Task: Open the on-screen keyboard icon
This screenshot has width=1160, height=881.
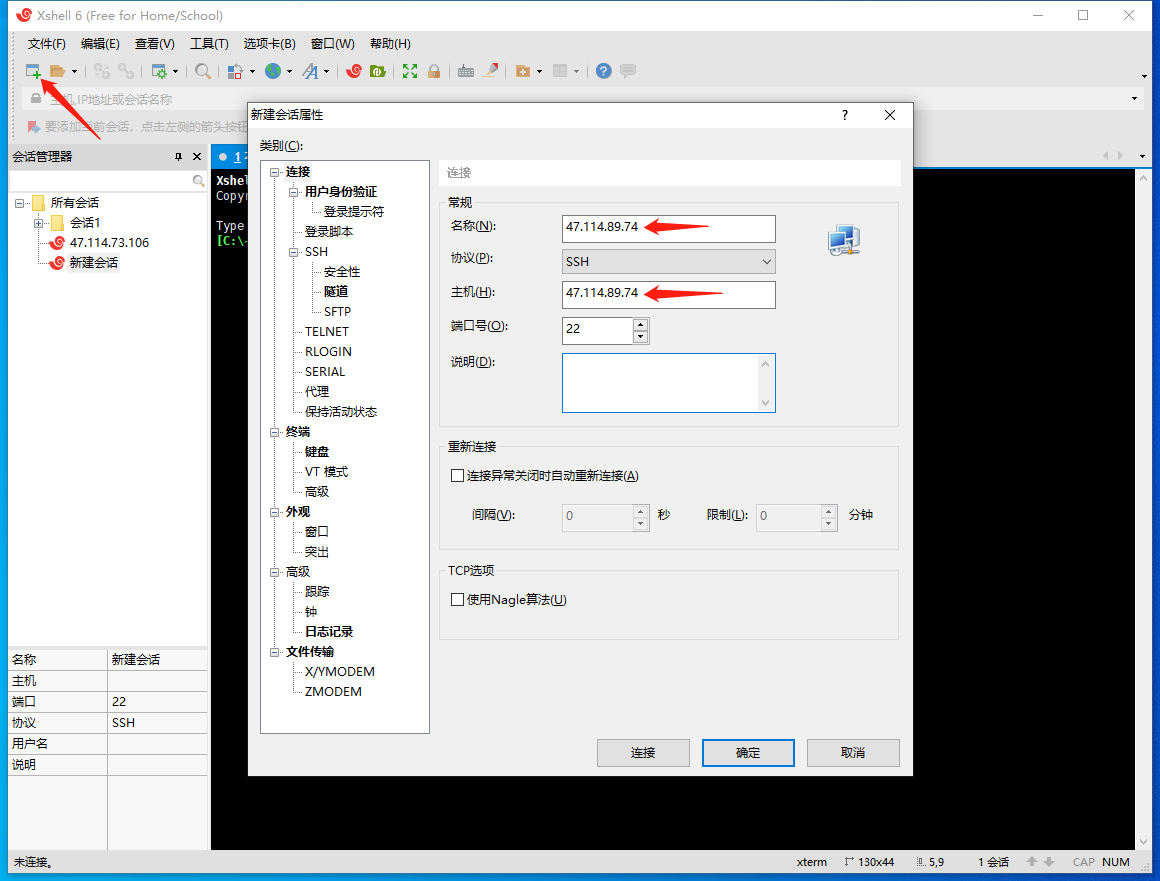Action: [465, 71]
